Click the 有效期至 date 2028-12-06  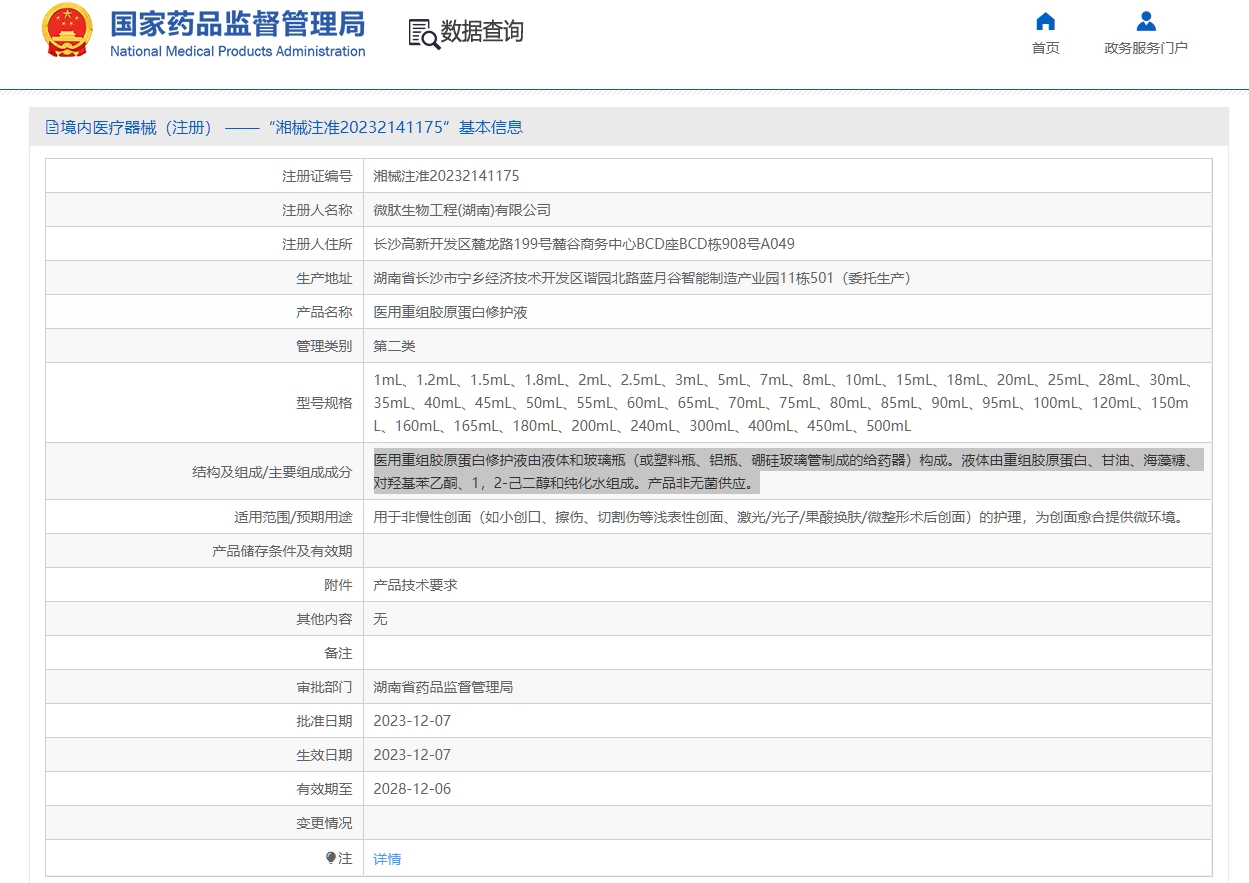[x=412, y=789]
